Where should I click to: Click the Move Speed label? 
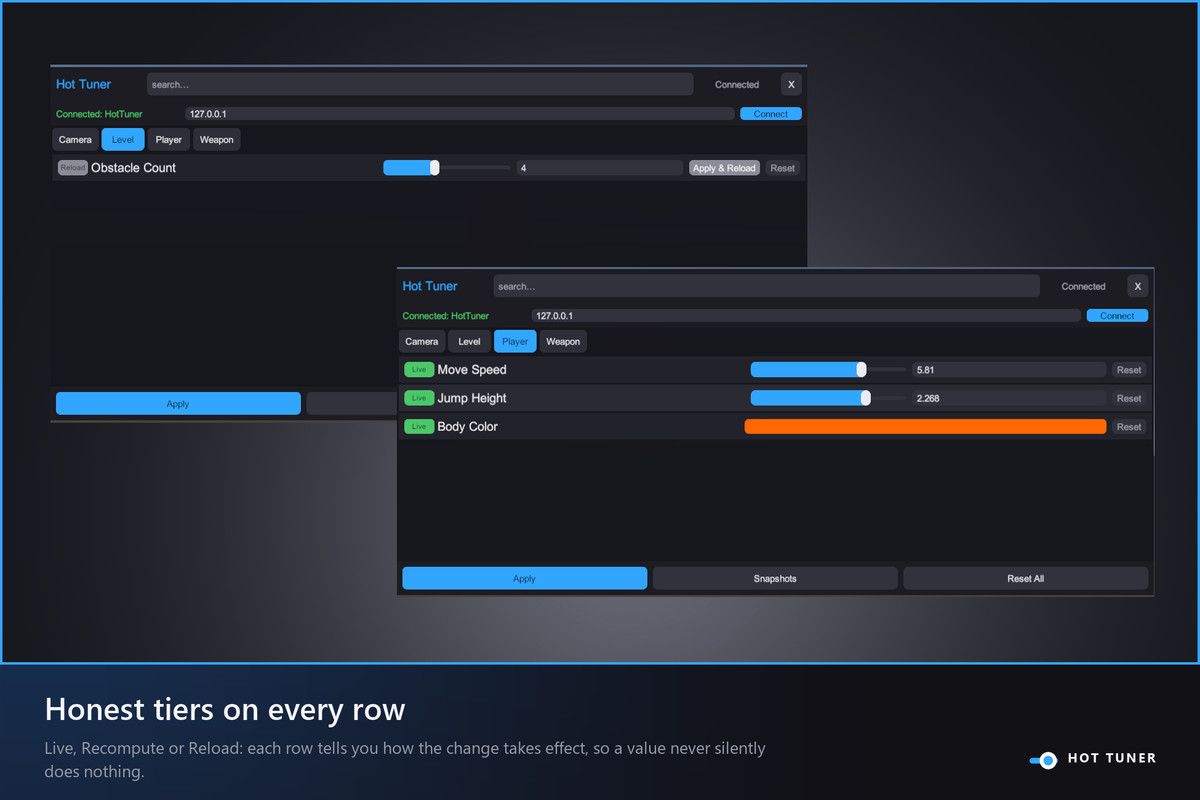(x=472, y=370)
